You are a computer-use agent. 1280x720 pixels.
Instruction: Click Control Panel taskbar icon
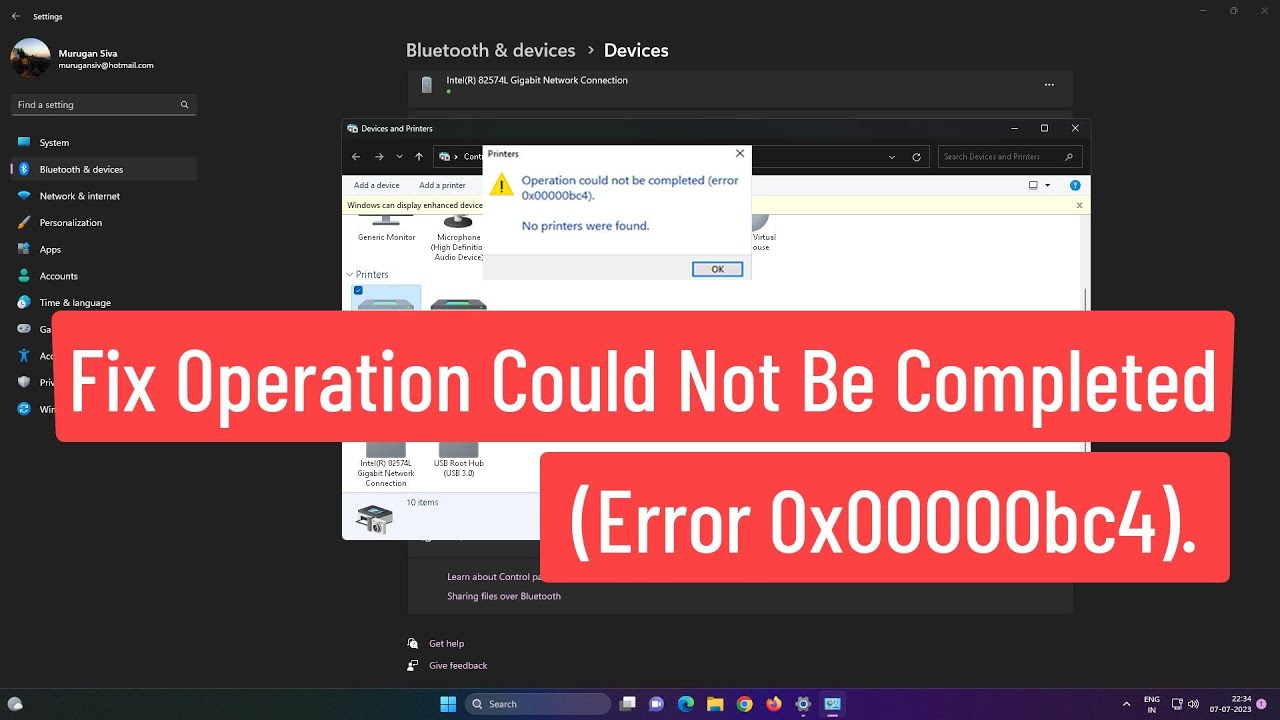(x=833, y=704)
